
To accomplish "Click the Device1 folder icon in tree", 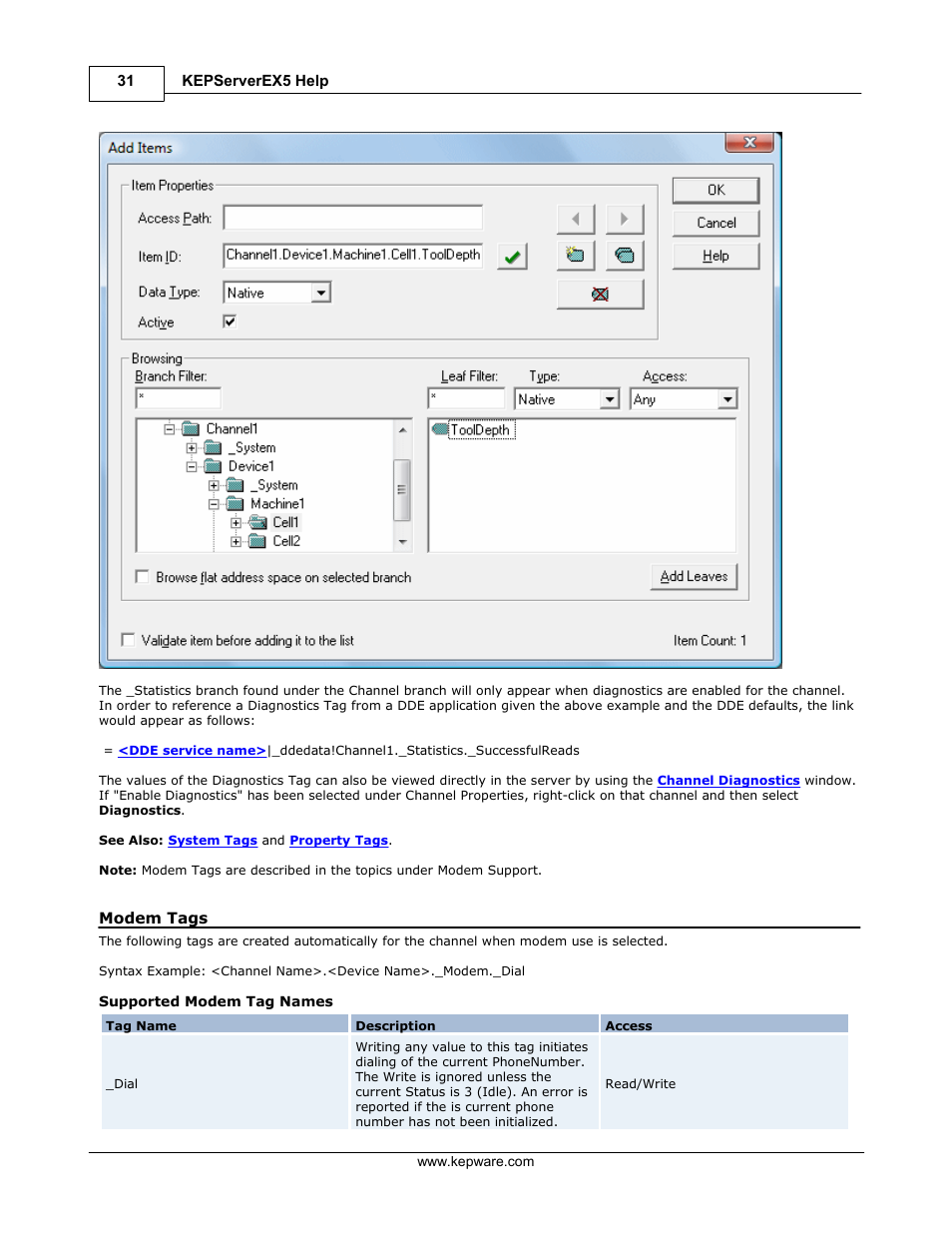I will coord(213,466).
